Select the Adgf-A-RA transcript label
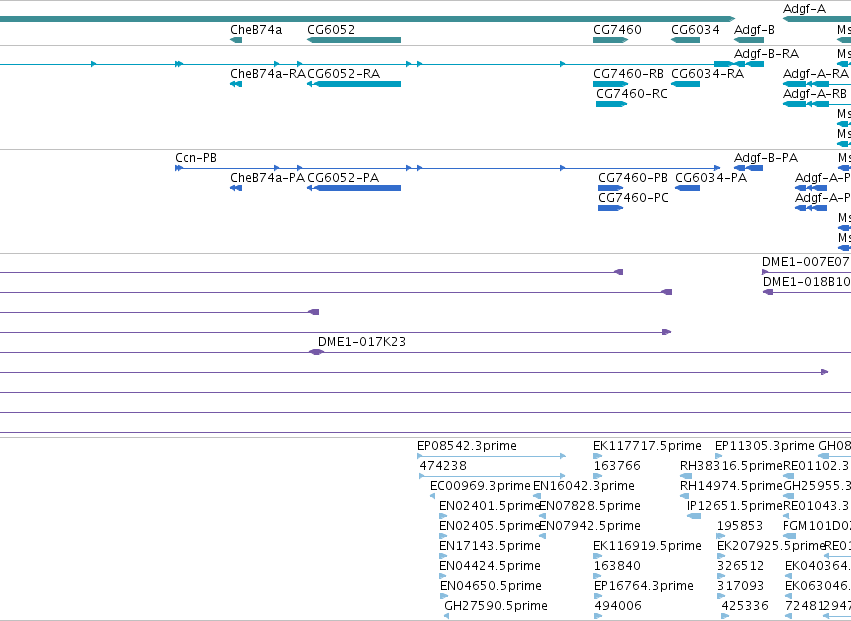This screenshot has width=851, height=621. (815, 74)
